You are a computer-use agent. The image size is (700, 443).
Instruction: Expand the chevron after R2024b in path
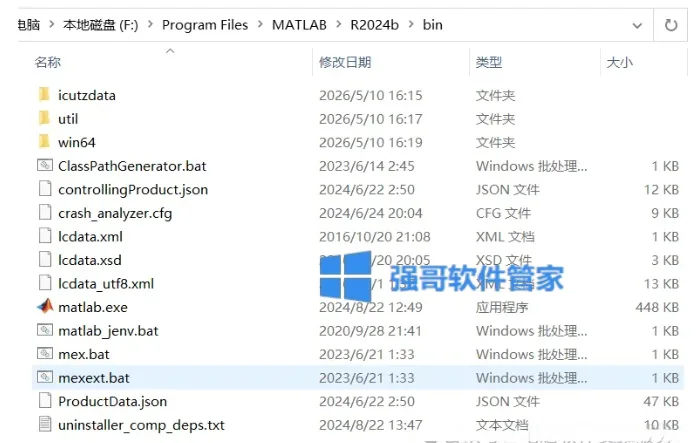click(x=411, y=25)
